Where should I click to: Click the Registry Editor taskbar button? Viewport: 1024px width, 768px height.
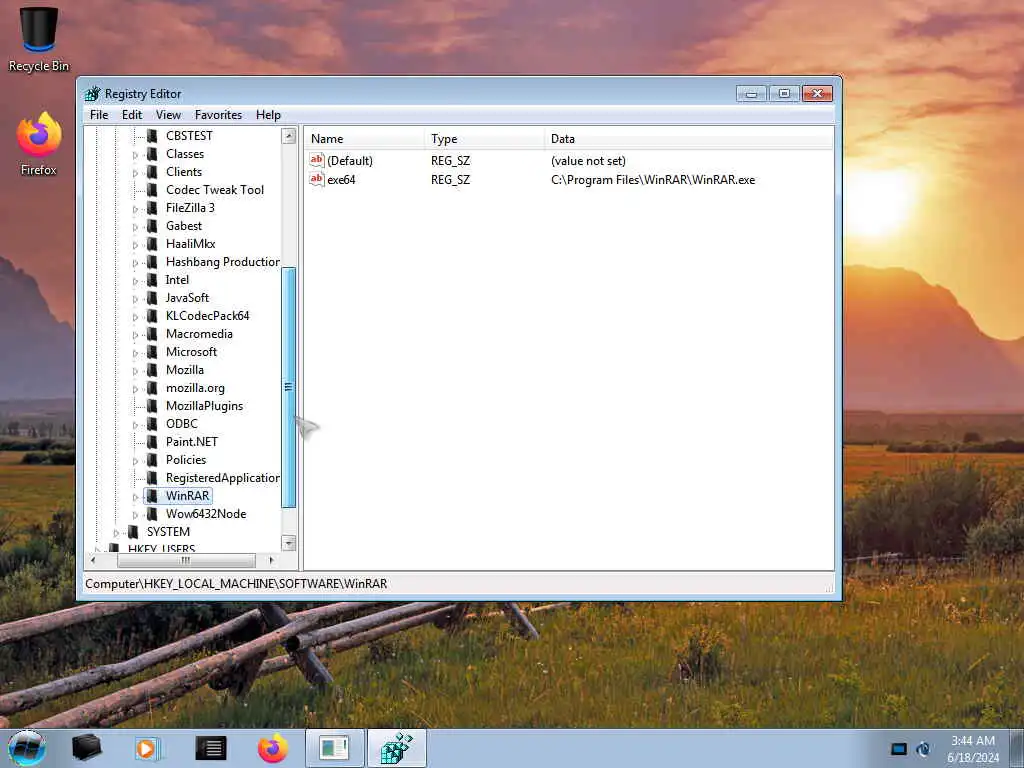(x=397, y=748)
